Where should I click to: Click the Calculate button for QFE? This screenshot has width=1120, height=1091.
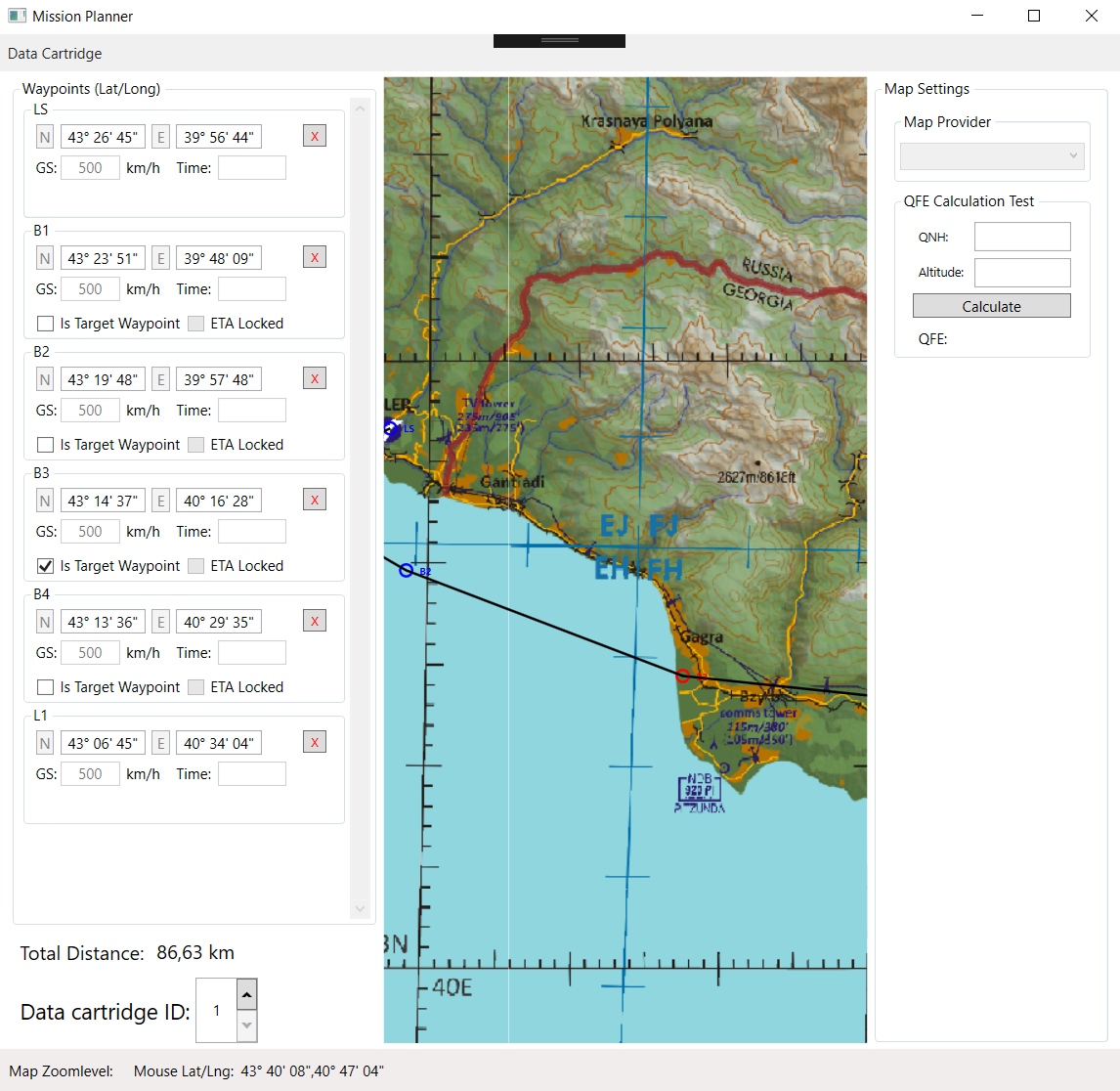tap(991, 306)
